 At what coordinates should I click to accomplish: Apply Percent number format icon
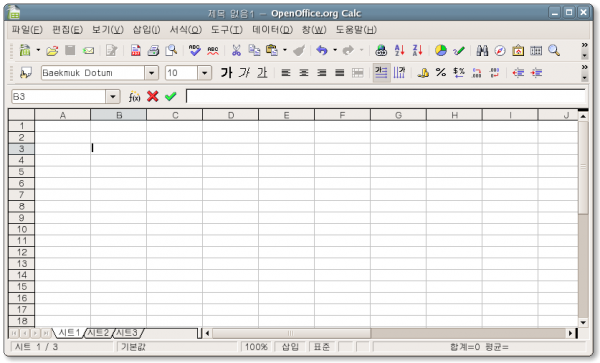coord(441,73)
